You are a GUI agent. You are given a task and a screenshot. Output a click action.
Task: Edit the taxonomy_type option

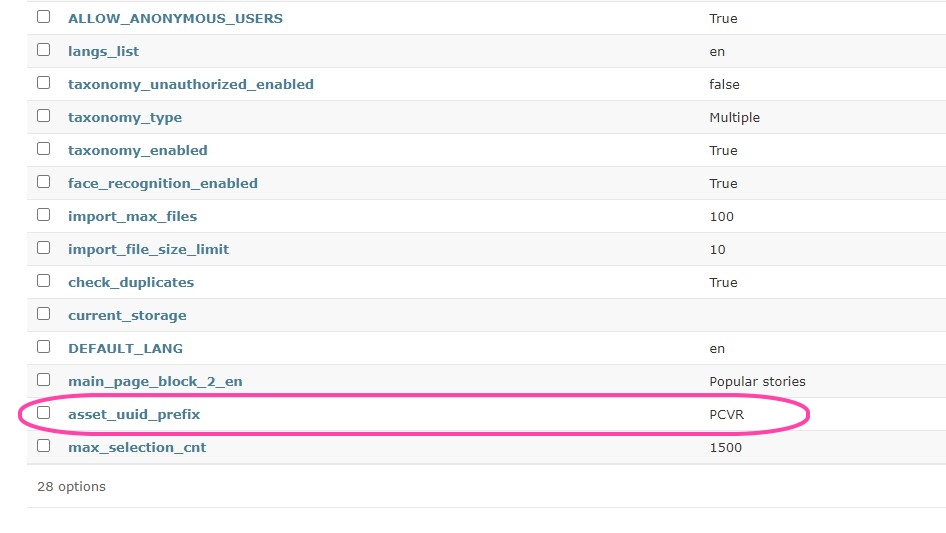coord(125,118)
